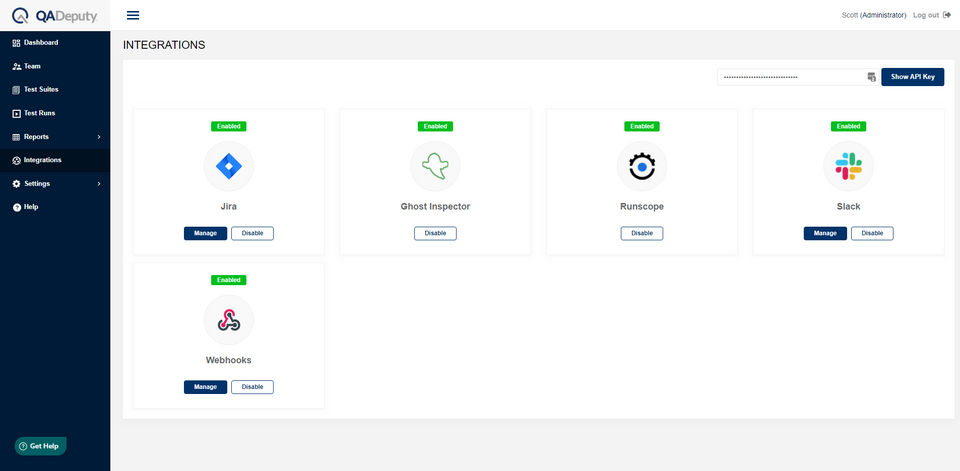Copy API key with the copy icon
Viewport: 960px width, 471px height.
[x=871, y=77]
